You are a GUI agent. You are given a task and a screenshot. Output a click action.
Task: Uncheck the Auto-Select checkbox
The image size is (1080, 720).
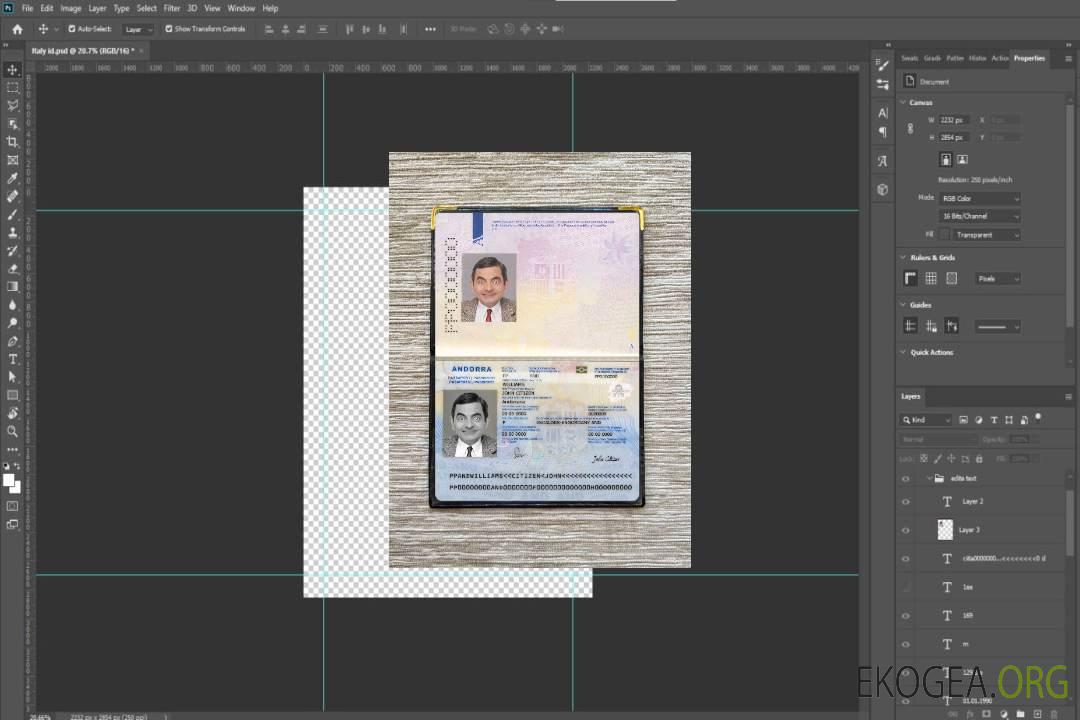click(x=71, y=29)
